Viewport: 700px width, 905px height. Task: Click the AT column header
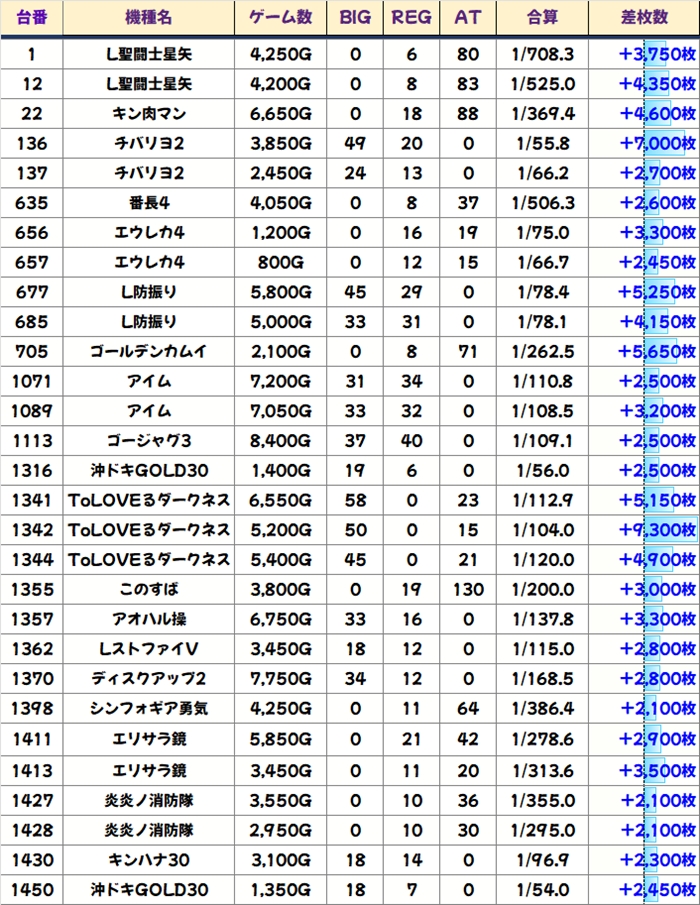[466, 18]
